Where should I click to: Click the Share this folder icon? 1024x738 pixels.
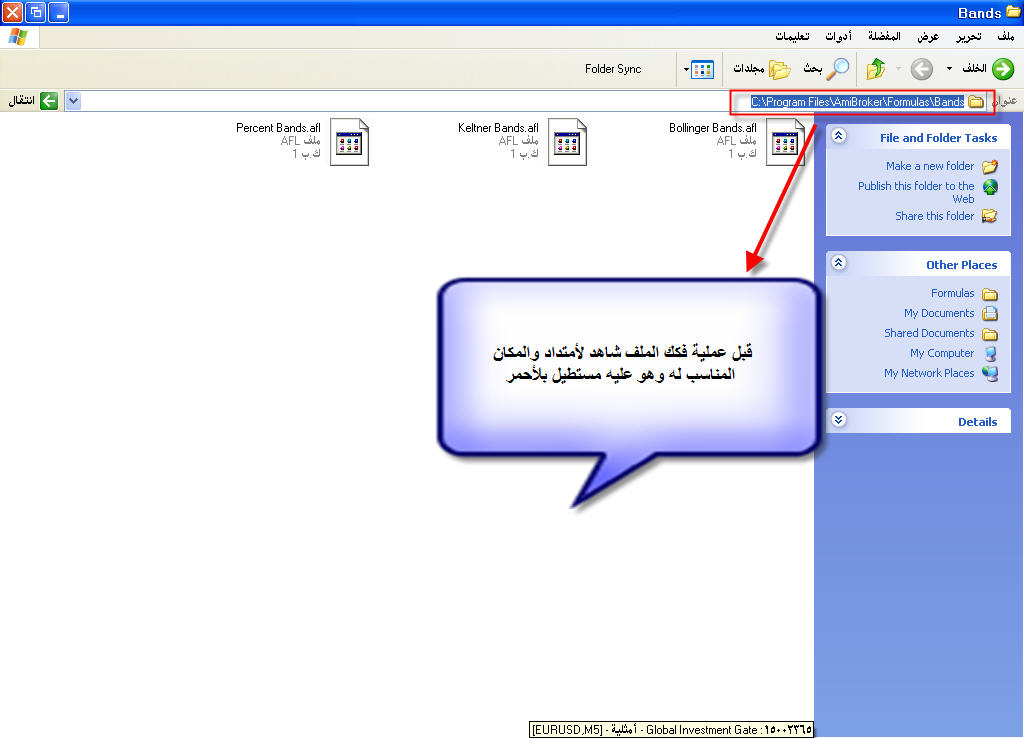[x=990, y=216]
